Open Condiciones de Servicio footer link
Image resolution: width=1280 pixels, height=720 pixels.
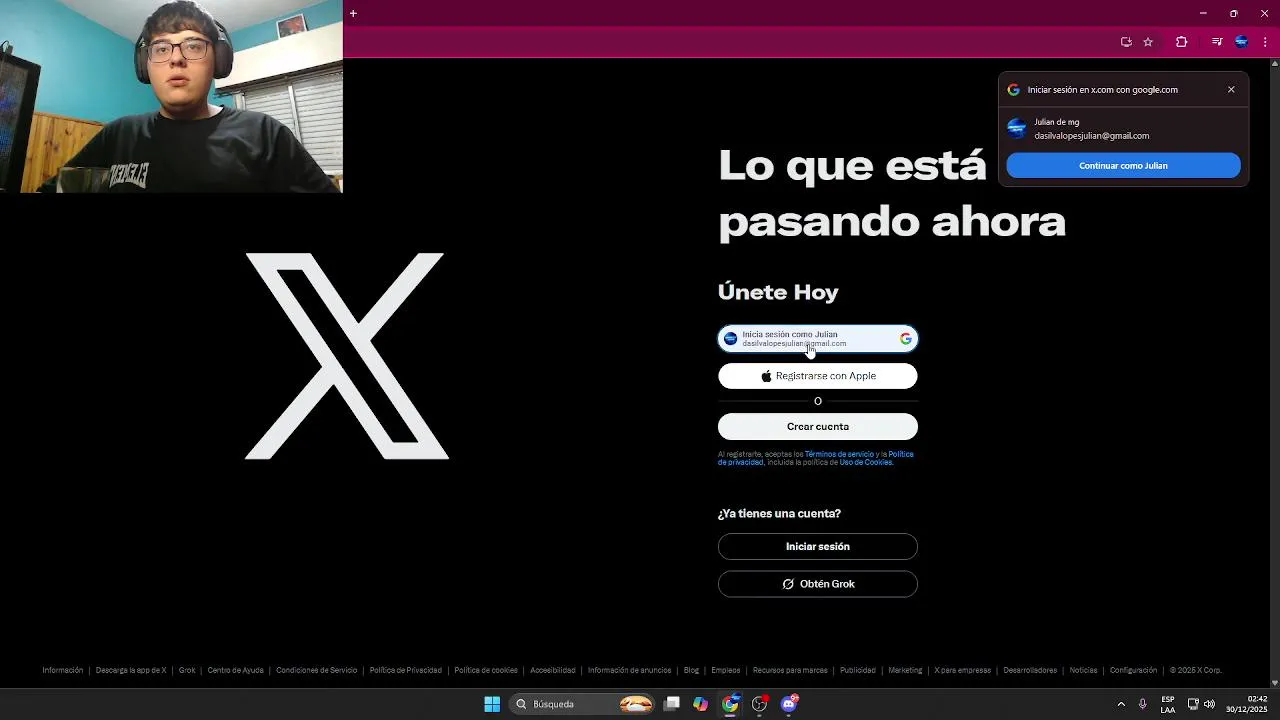[316, 670]
